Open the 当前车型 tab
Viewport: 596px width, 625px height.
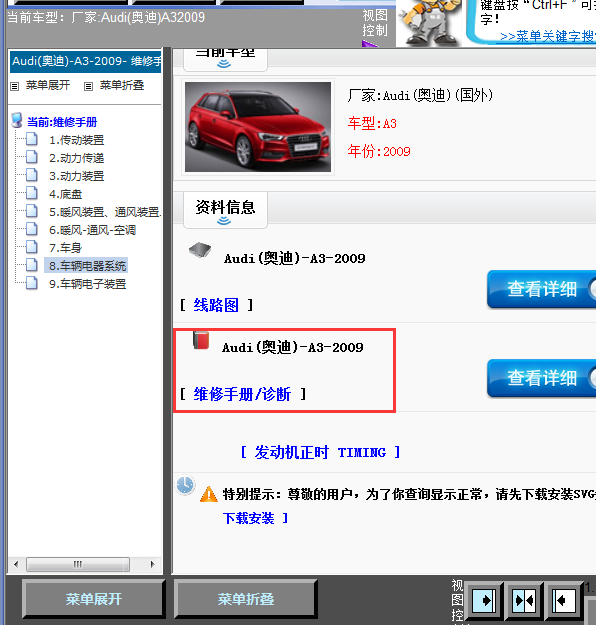225,59
